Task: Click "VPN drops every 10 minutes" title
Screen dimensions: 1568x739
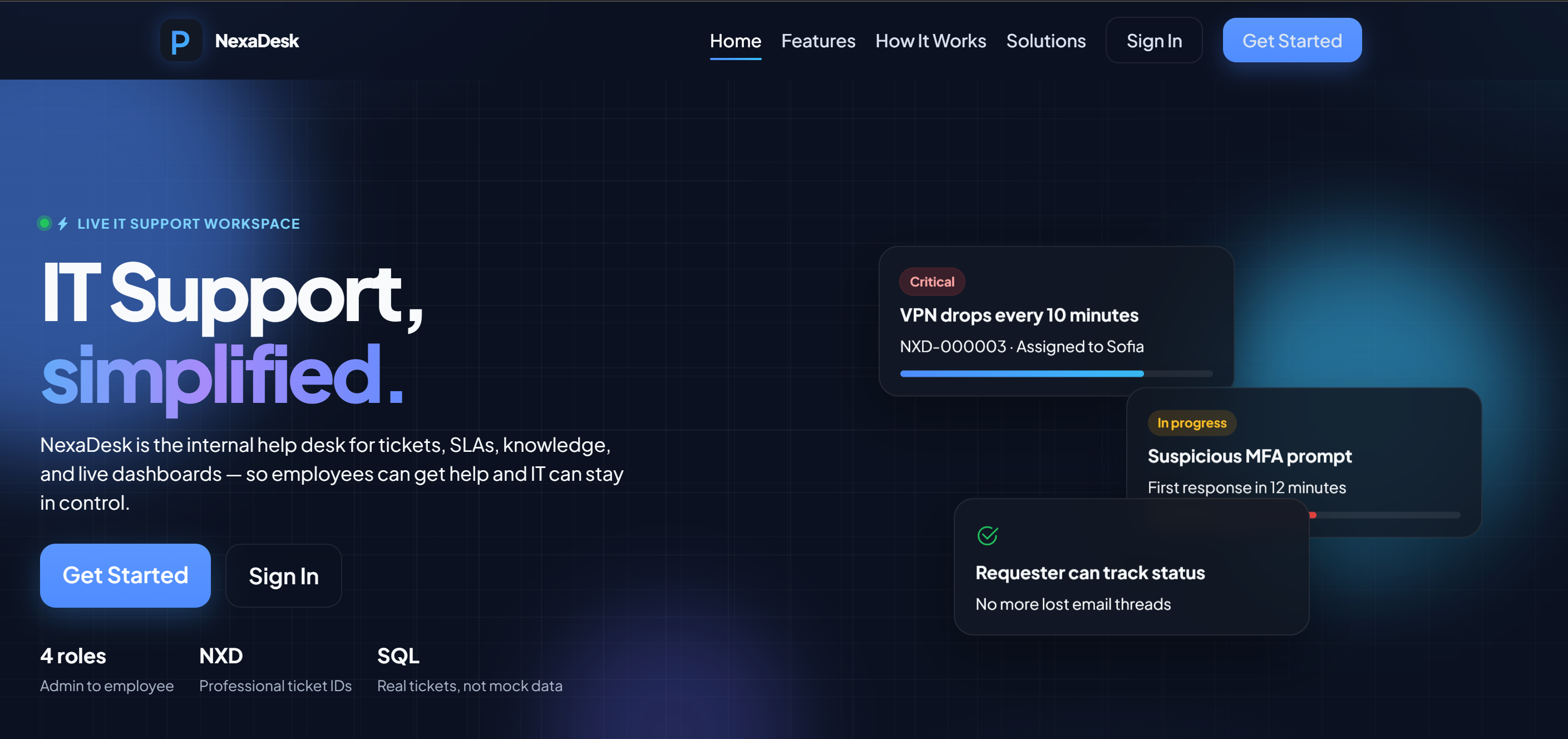Action: [1018, 316]
